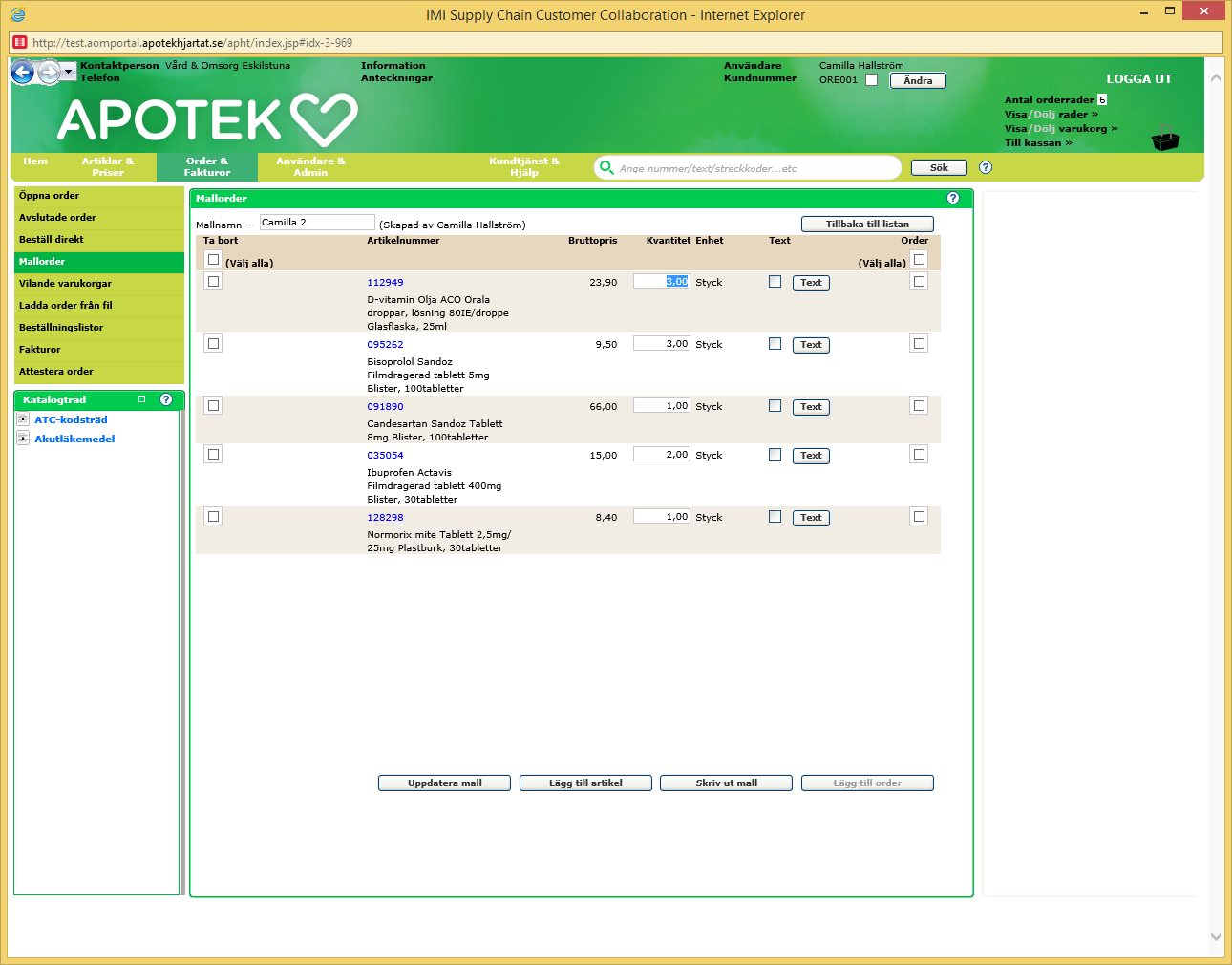The image size is (1232, 965).
Task: Expand the ATC-kodsträd tree node
Action: [x=23, y=419]
